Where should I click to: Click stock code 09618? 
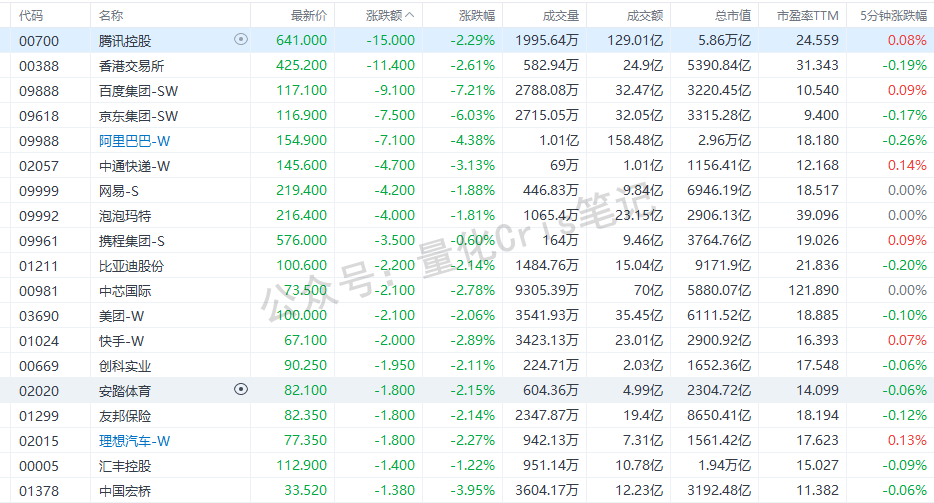(x=39, y=116)
